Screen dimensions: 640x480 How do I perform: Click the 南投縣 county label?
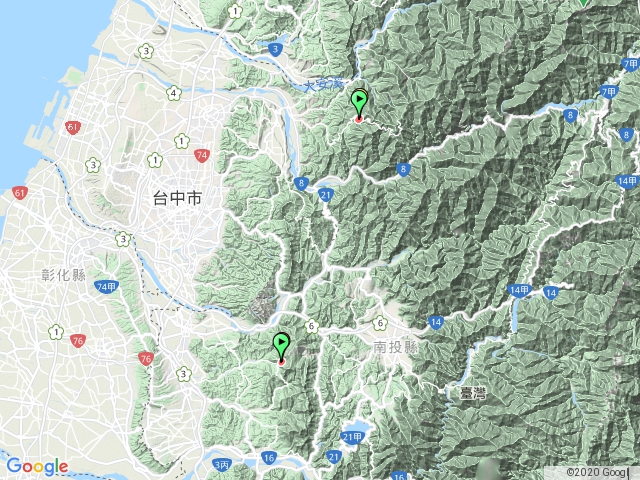[396, 347]
